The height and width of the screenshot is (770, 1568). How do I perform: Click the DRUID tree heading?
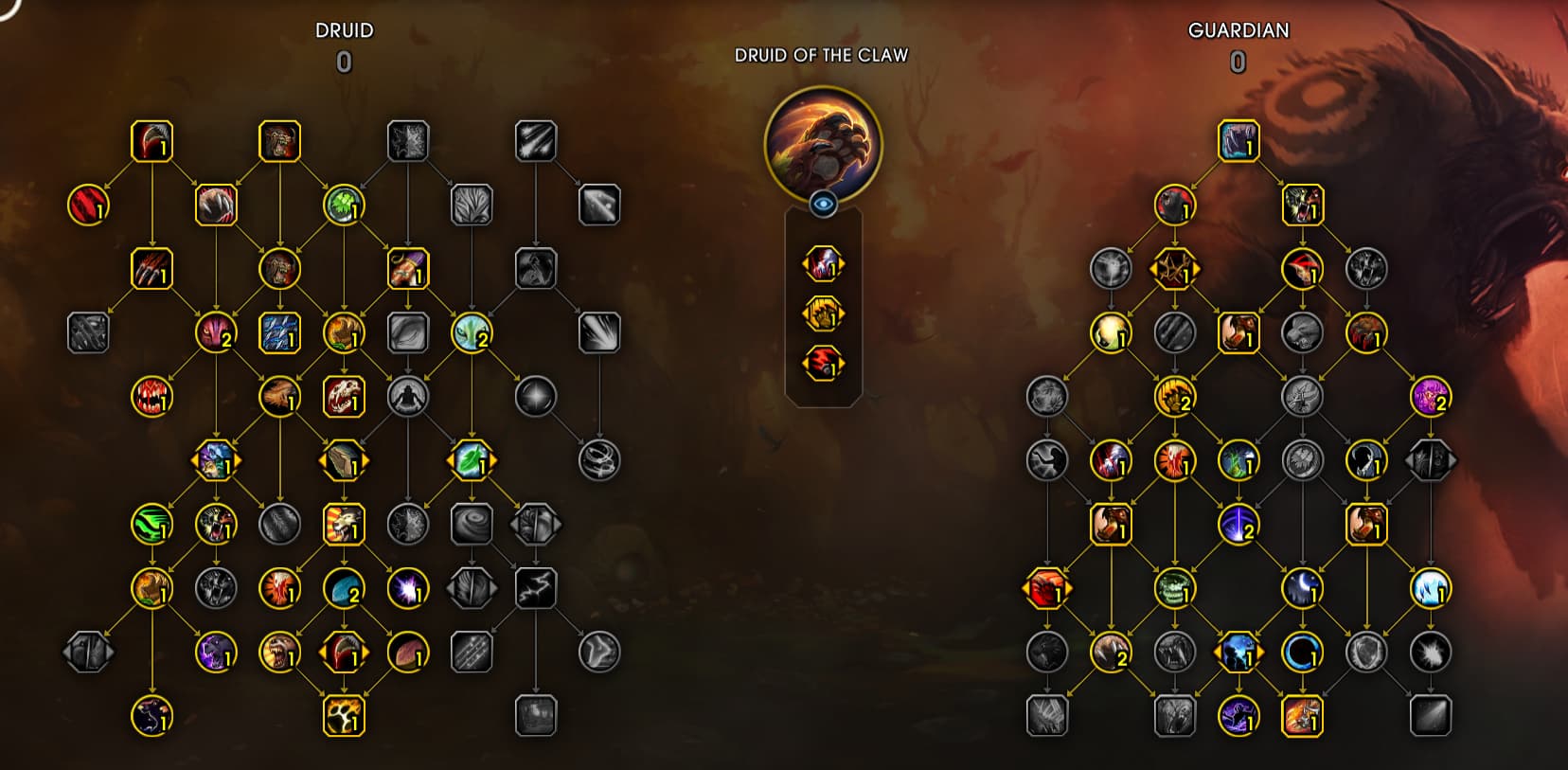tap(344, 30)
